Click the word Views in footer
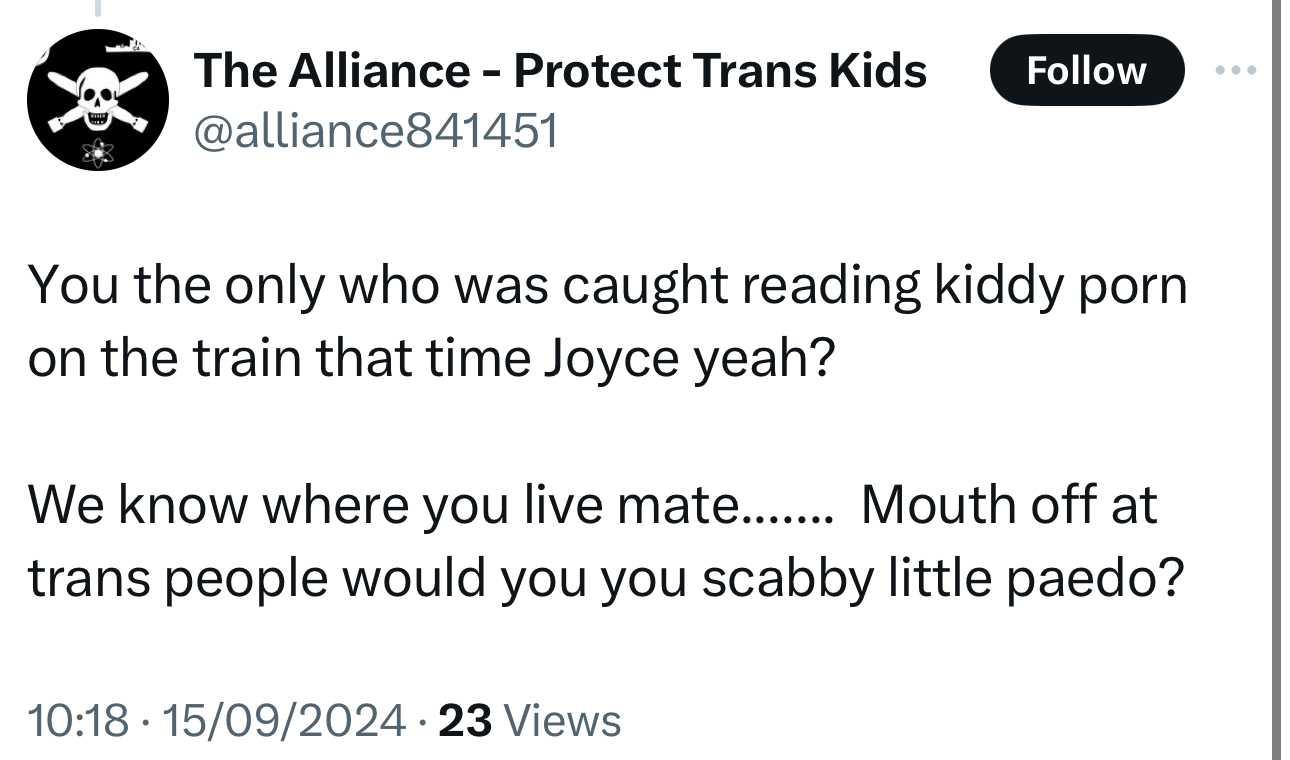1290x760 pixels. pos(563,720)
